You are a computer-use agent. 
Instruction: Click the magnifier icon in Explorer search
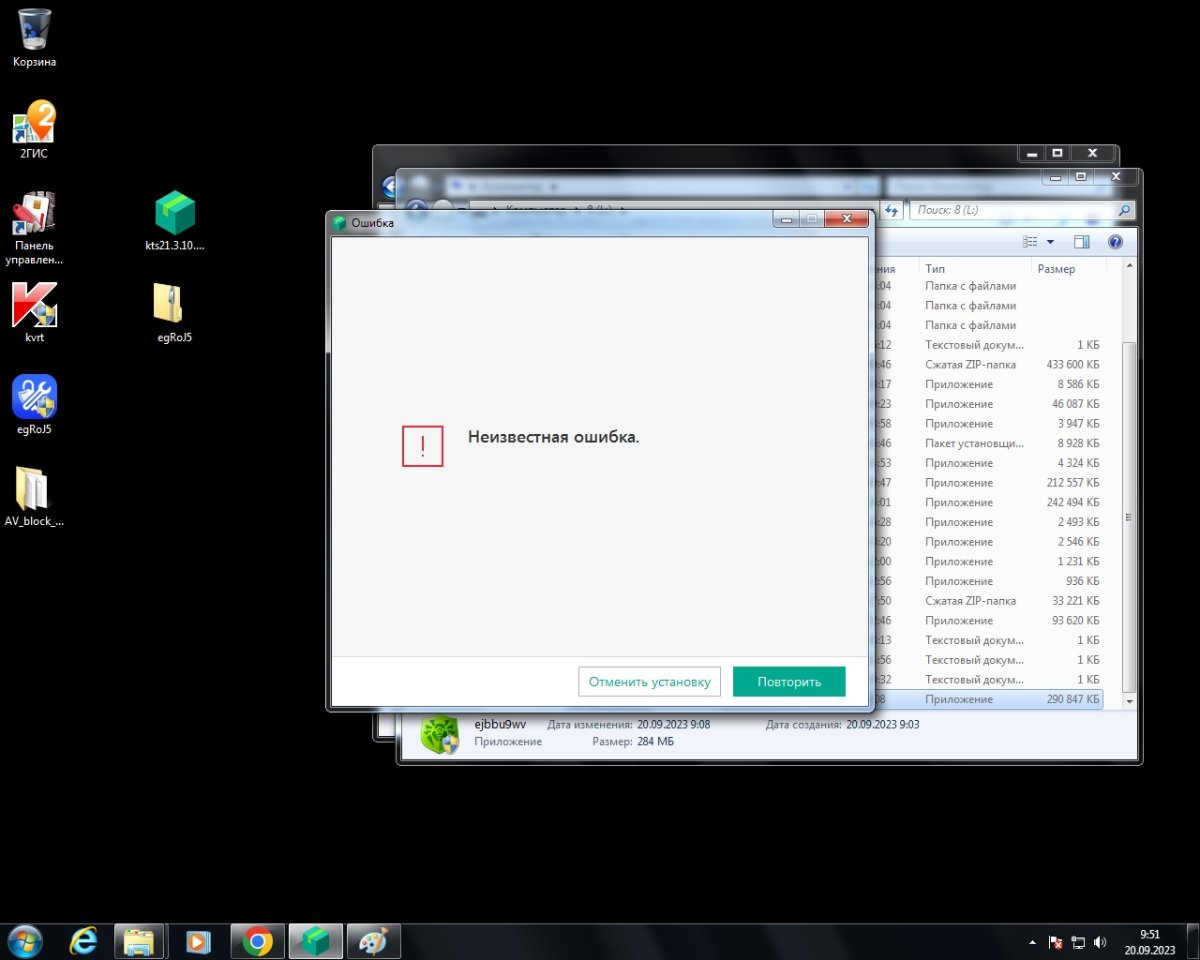[x=1125, y=210]
